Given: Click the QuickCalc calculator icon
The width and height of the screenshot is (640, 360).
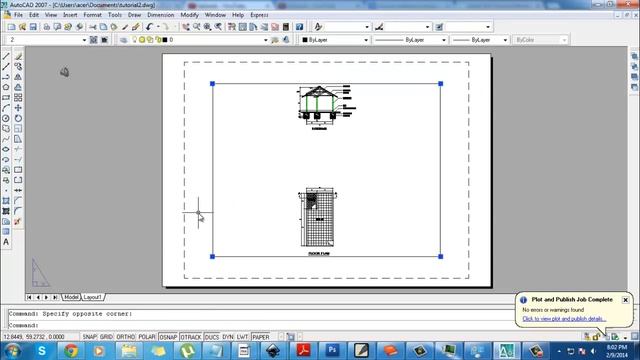Looking at the screenshot, I should [x=286, y=27].
